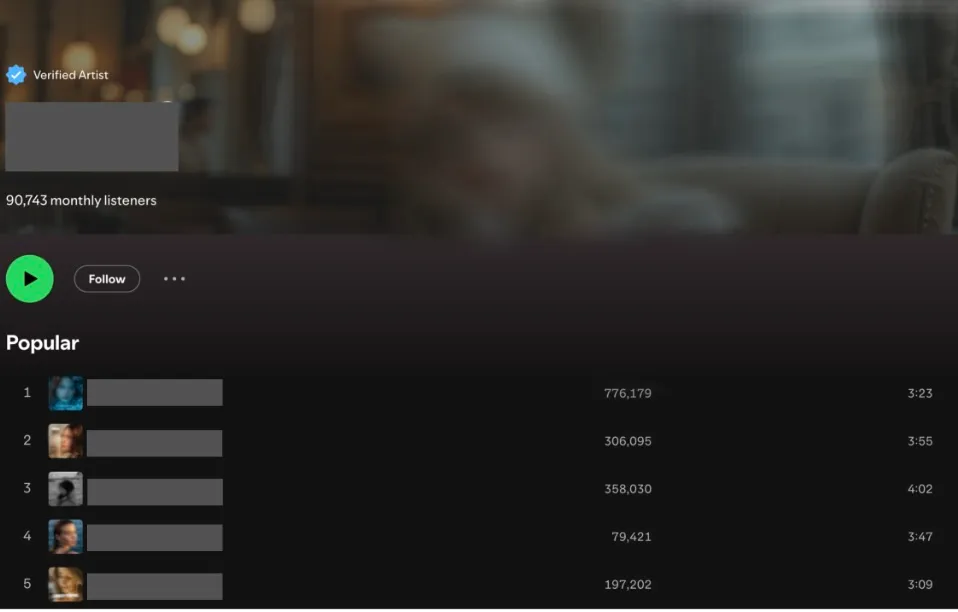Select track 2 album thumbnail
The image size is (958, 612).
click(x=65, y=441)
